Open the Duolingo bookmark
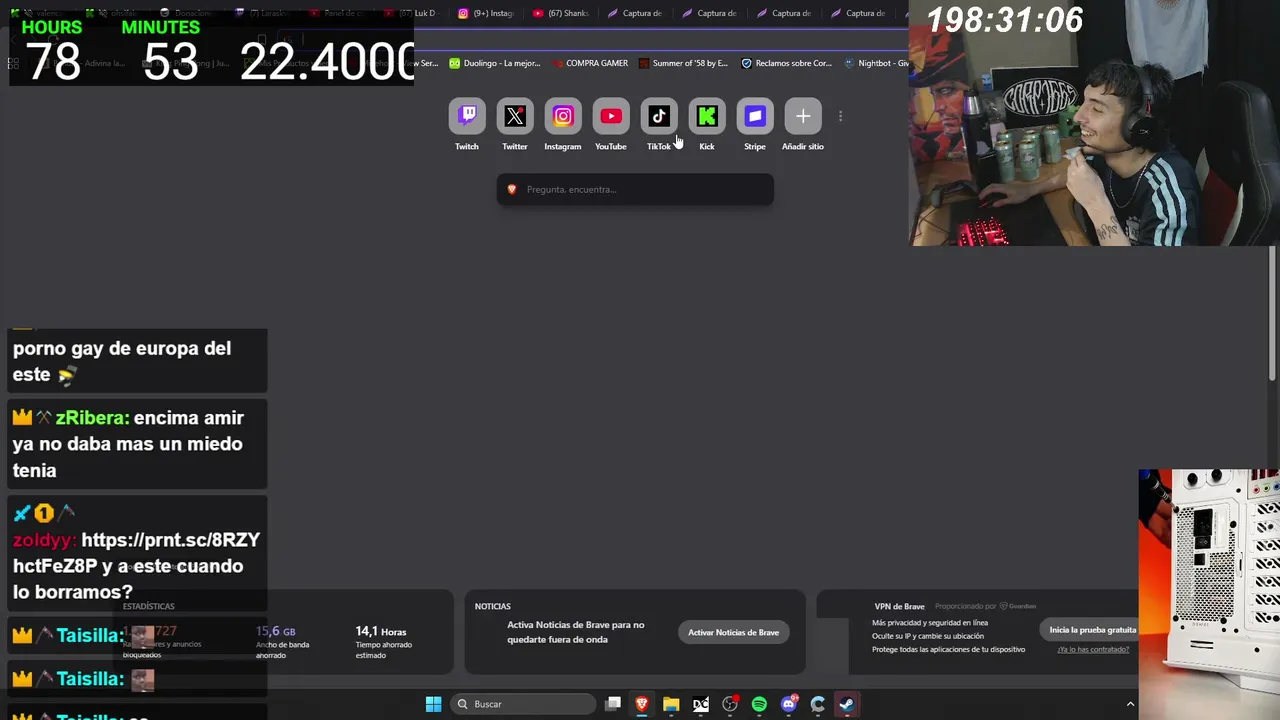 (x=495, y=63)
